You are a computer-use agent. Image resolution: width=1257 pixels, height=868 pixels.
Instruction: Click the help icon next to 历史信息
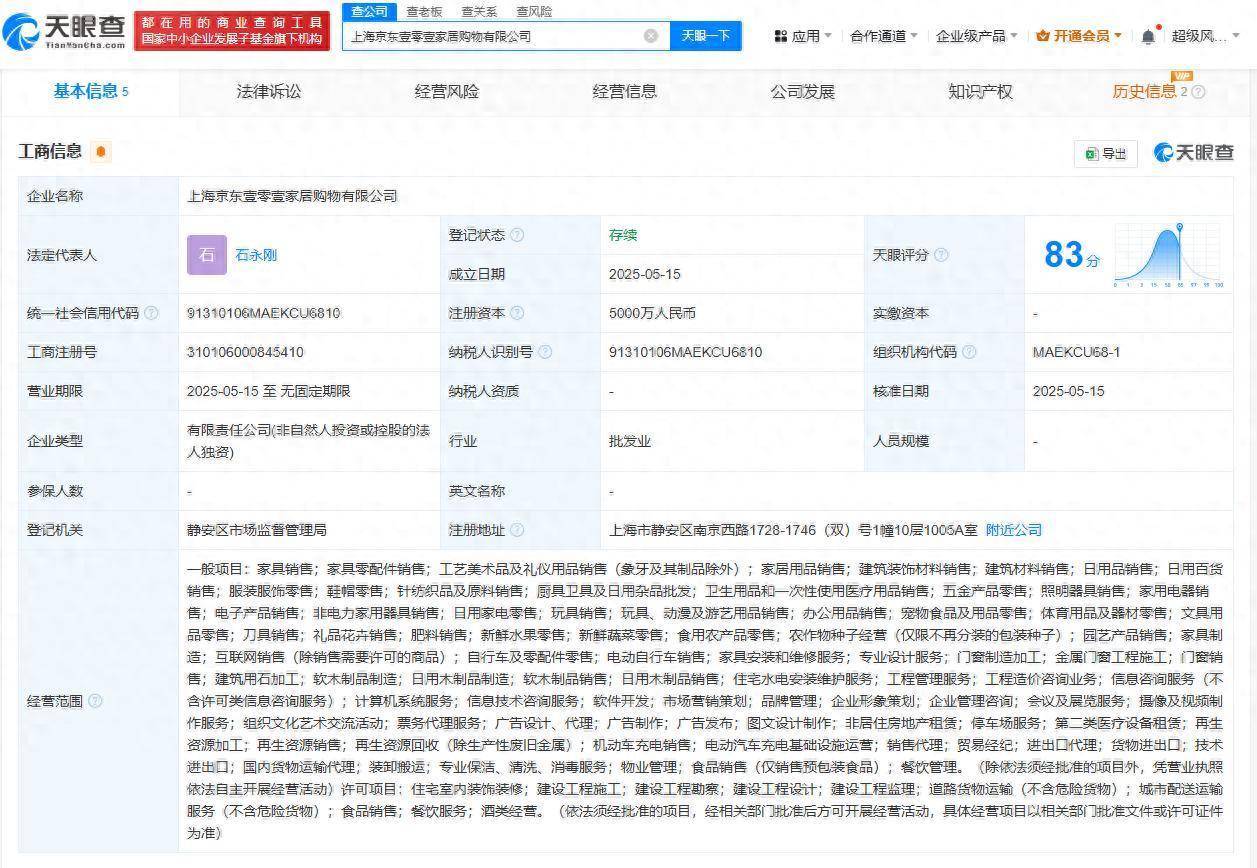[x=1198, y=92]
